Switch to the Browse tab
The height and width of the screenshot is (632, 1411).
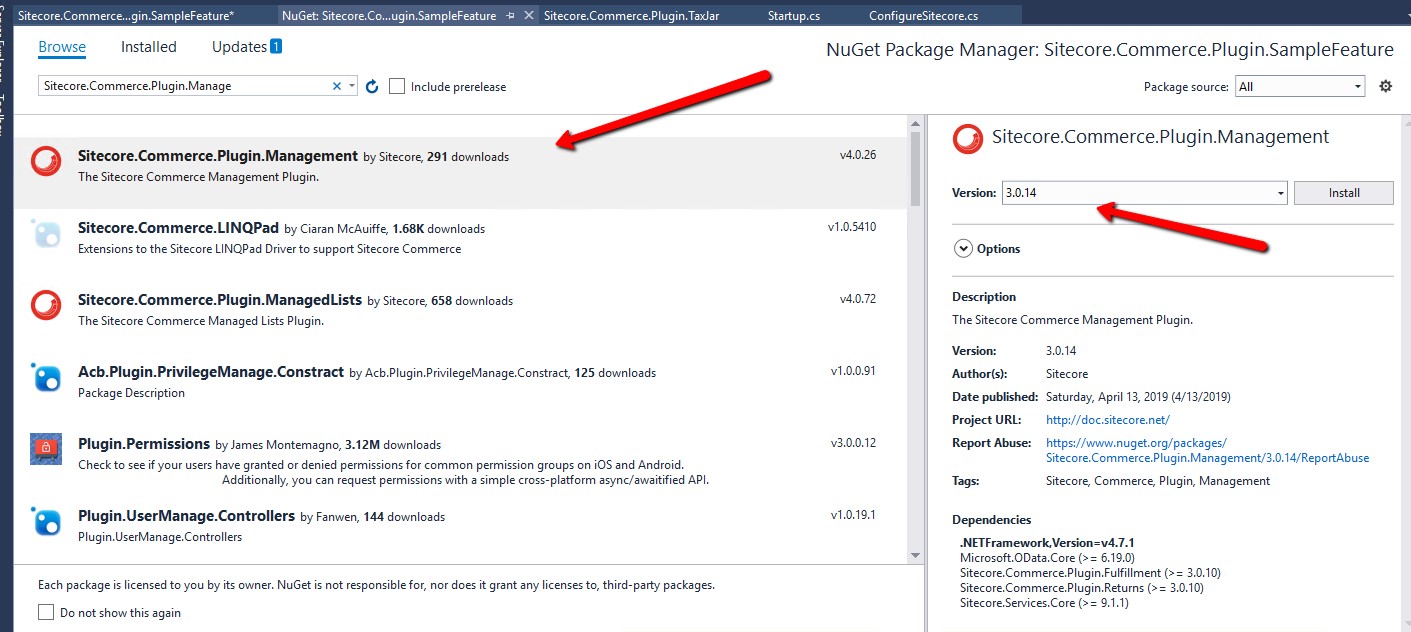coord(62,47)
